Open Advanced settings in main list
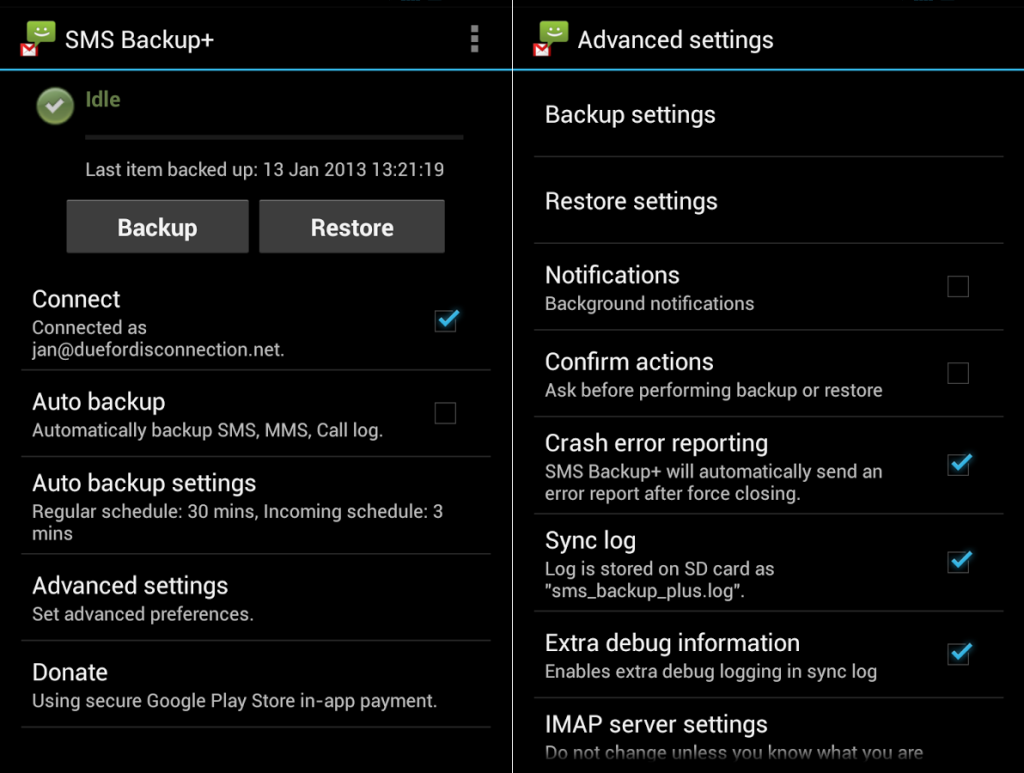The height and width of the screenshot is (773, 1024). click(x=256, y=597)
